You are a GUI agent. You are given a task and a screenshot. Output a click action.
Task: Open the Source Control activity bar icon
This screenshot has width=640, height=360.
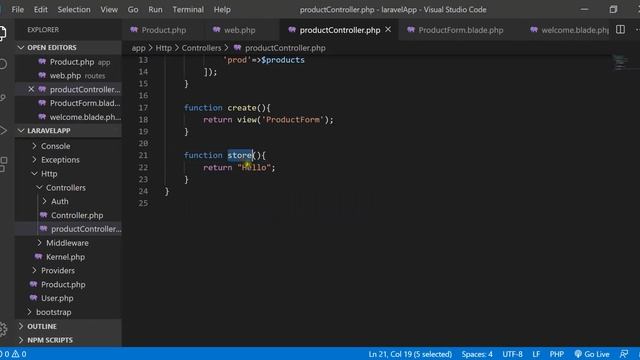(x=2, y=97)
